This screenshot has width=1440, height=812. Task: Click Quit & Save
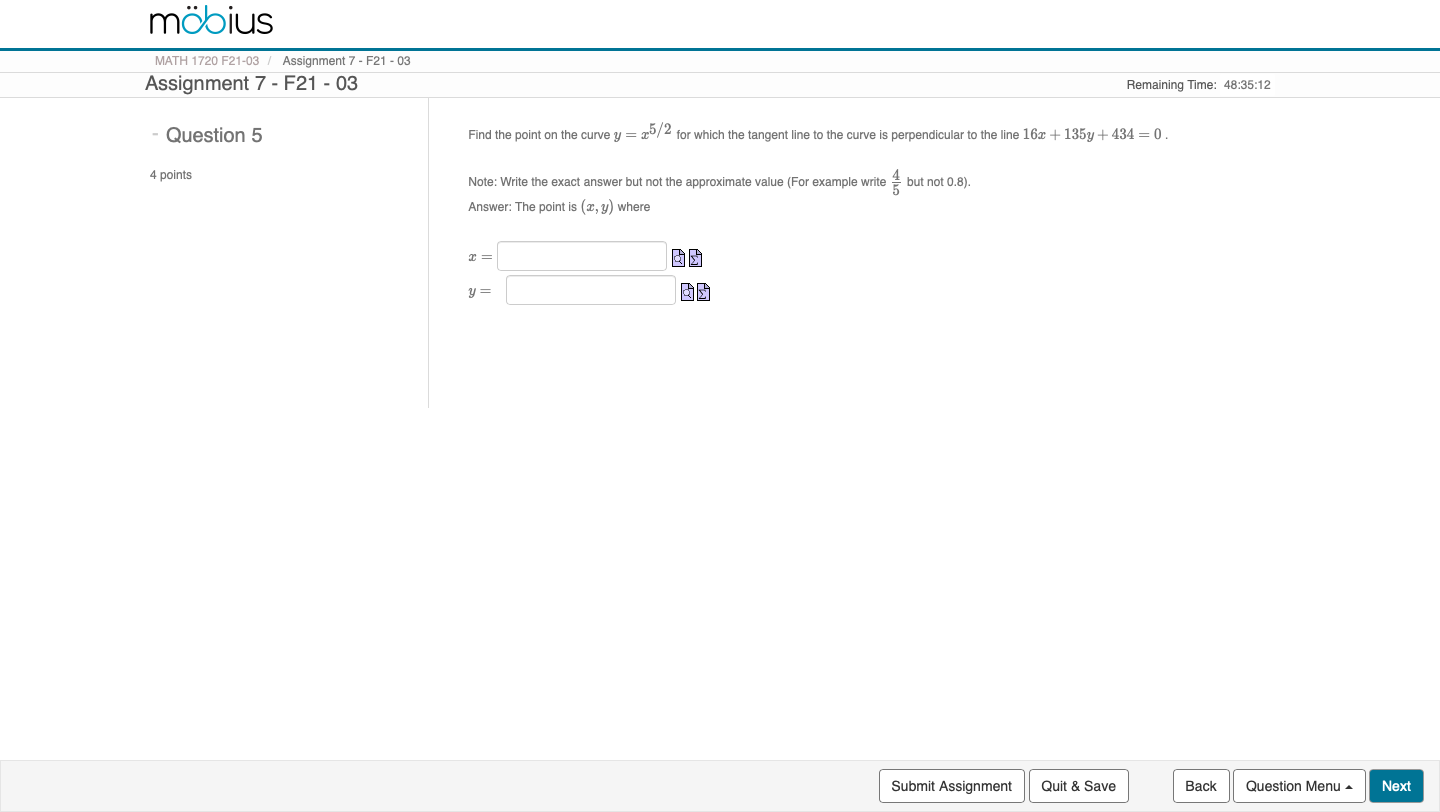click(x=1078, y=786)
